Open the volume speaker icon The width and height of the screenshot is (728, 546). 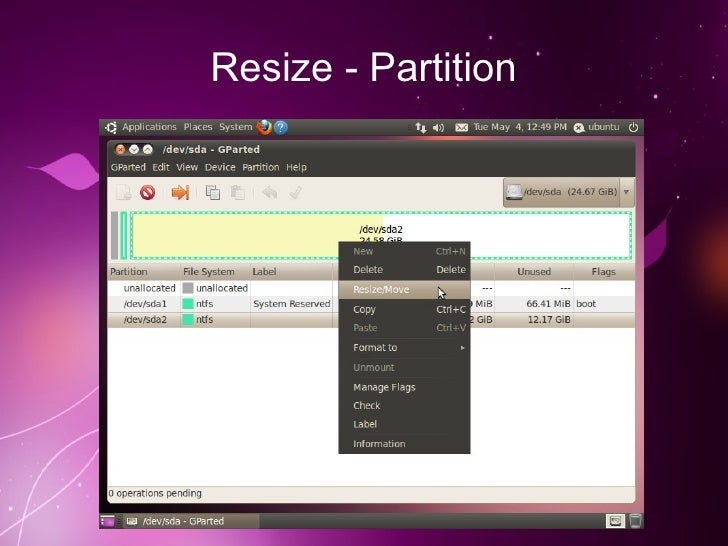pos(438,128)
